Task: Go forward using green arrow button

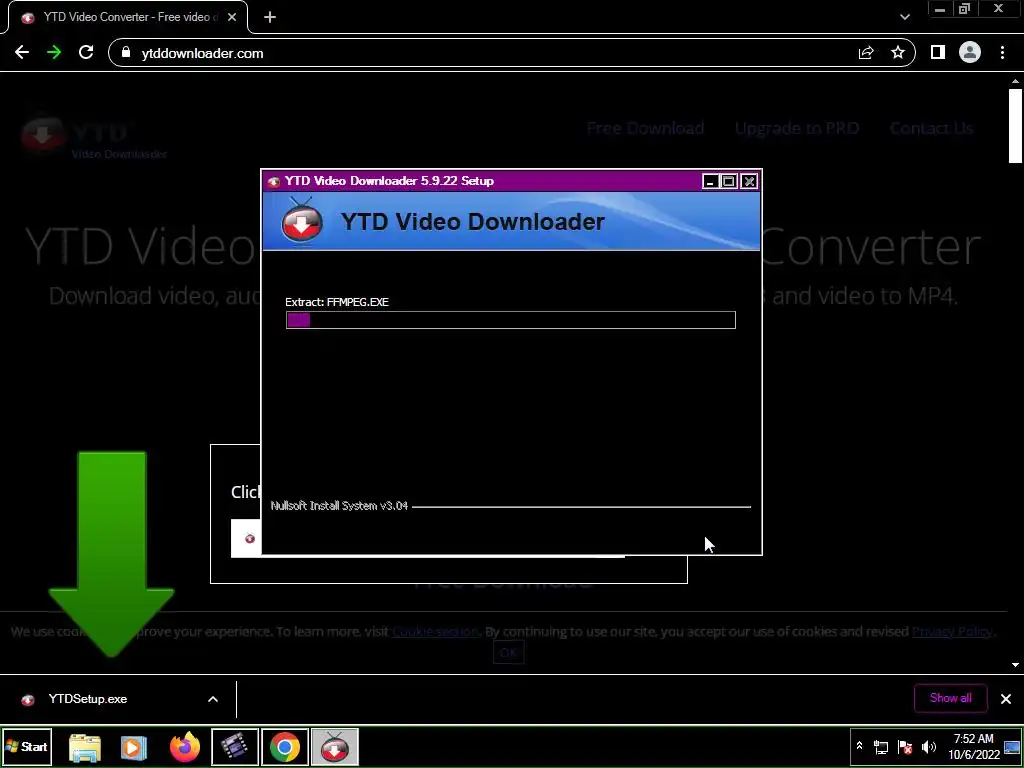Action: pos(54,53)
